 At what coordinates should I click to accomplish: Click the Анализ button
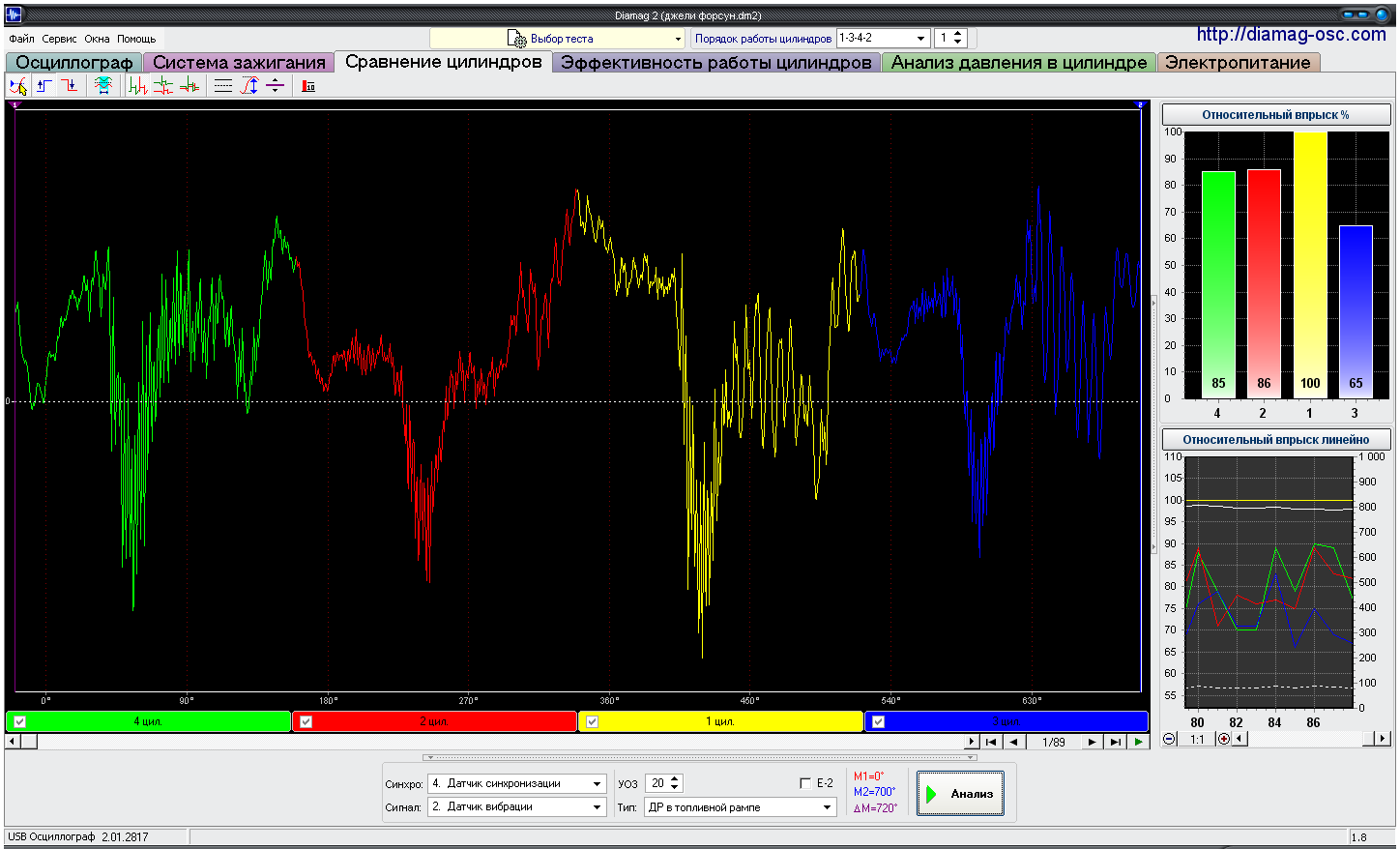click(960, 794)
